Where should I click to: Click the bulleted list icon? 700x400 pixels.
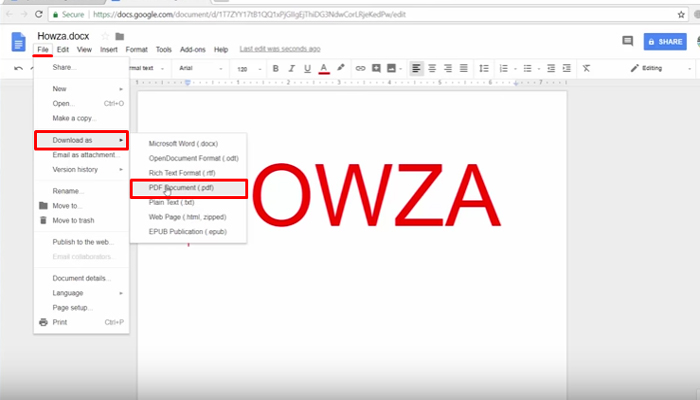[x=527, y=68]
